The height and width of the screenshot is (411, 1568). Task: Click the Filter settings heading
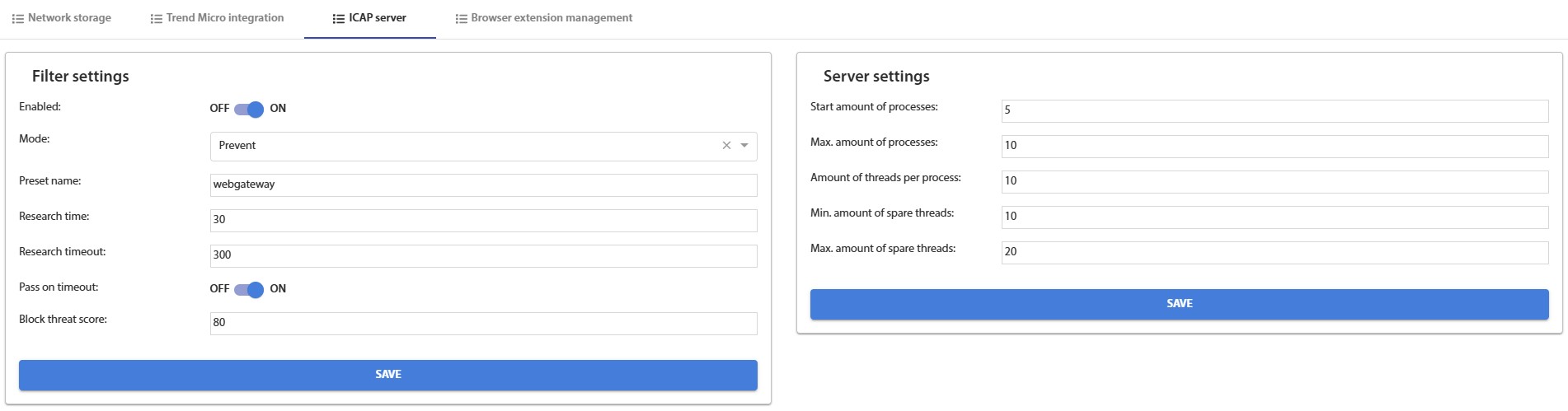(x=81, y=76)
